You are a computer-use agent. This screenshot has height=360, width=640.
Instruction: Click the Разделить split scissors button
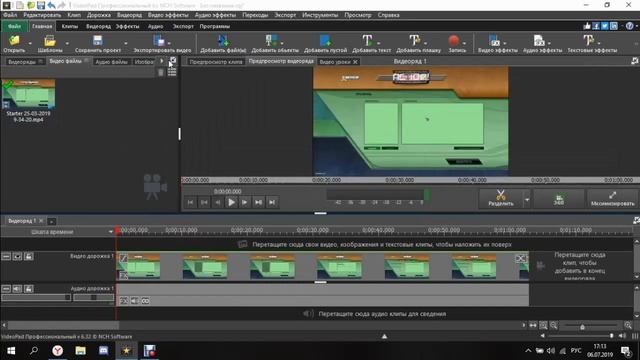tap(501, 199)
